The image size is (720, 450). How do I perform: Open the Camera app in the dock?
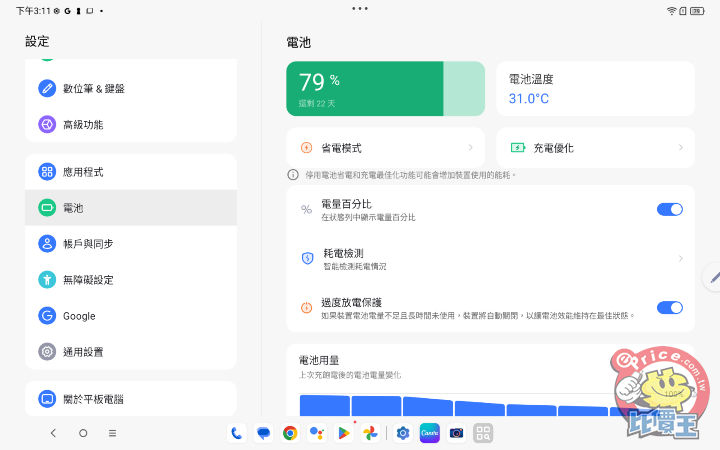coord(456,433)
